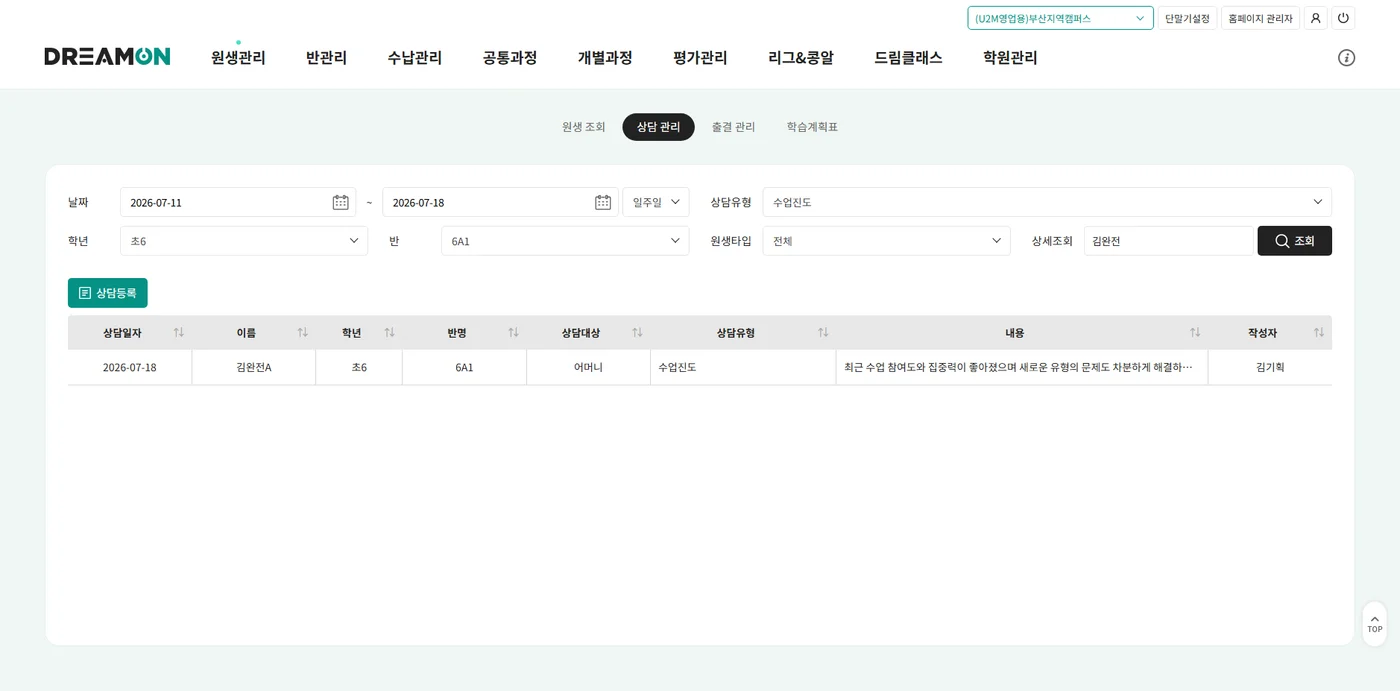Click the user profile icon
Viewport: 1400px width, 691px height.
[1316, 18]
